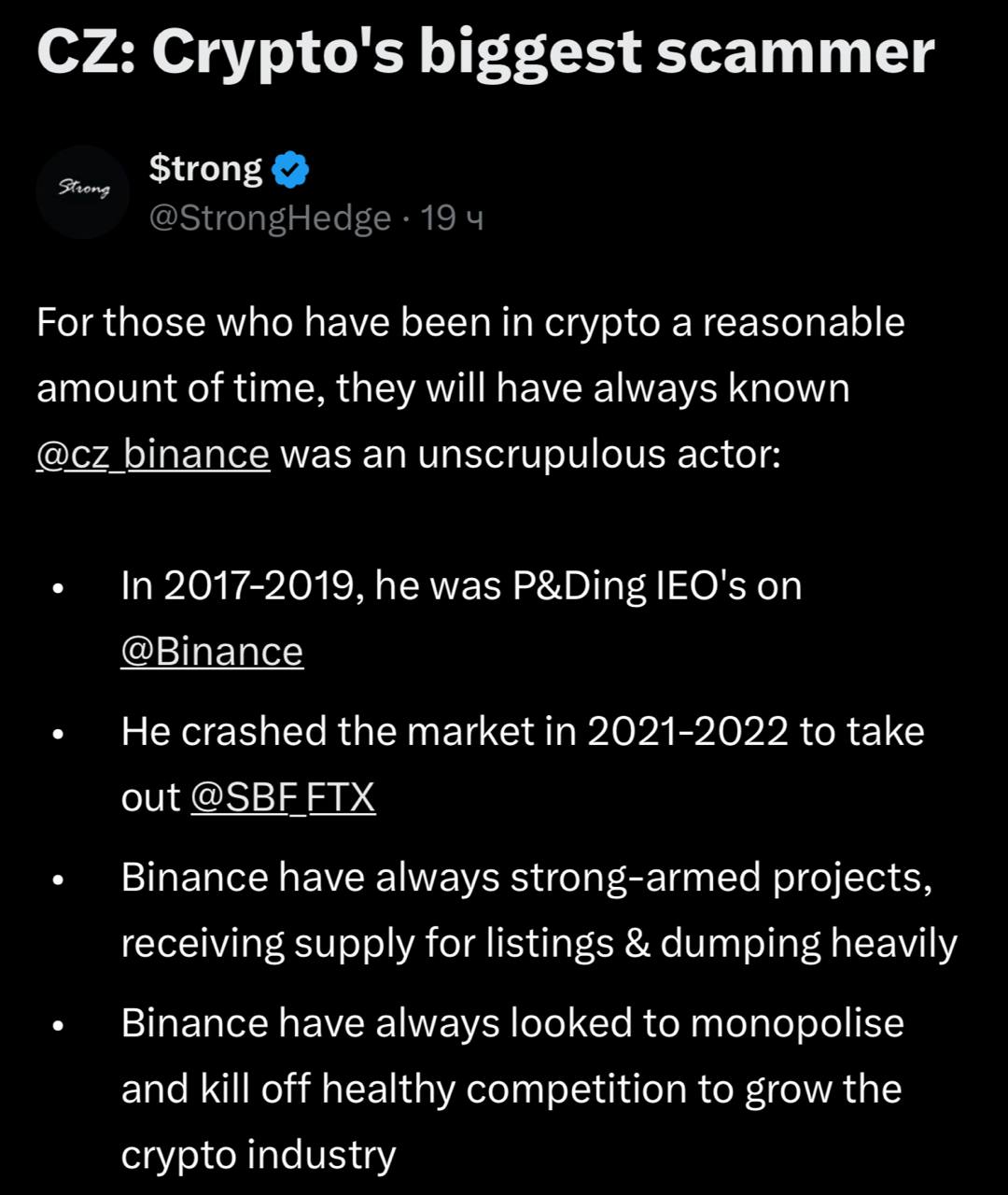Click the line 'Binance have always looked to monopolise'
Viewport: 1008px width, 1195px height.
coord(512,1023)
